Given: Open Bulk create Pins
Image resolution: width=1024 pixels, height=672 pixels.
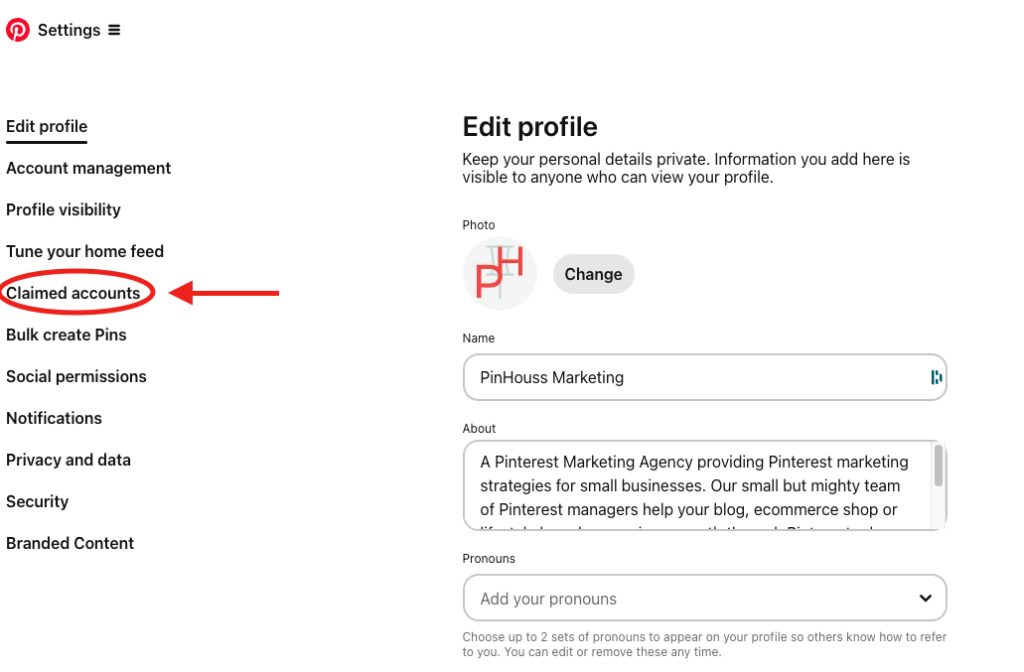Looking at the screenshot, I should click(x=66, y=335).
